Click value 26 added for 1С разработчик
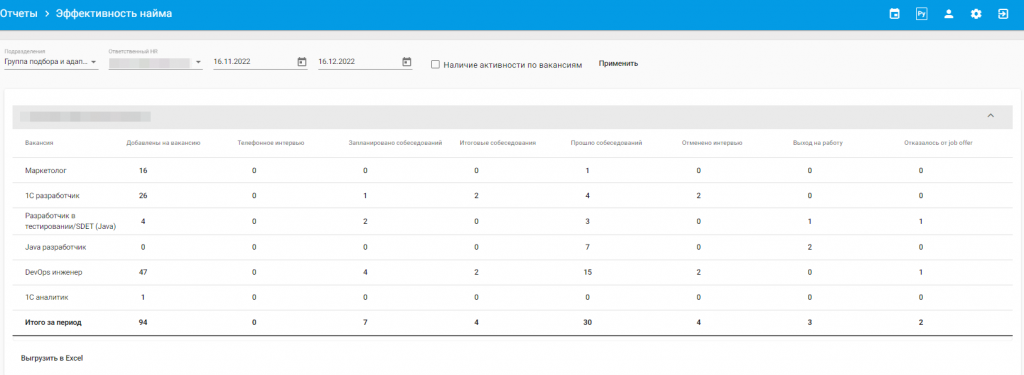 coord(143,195)
